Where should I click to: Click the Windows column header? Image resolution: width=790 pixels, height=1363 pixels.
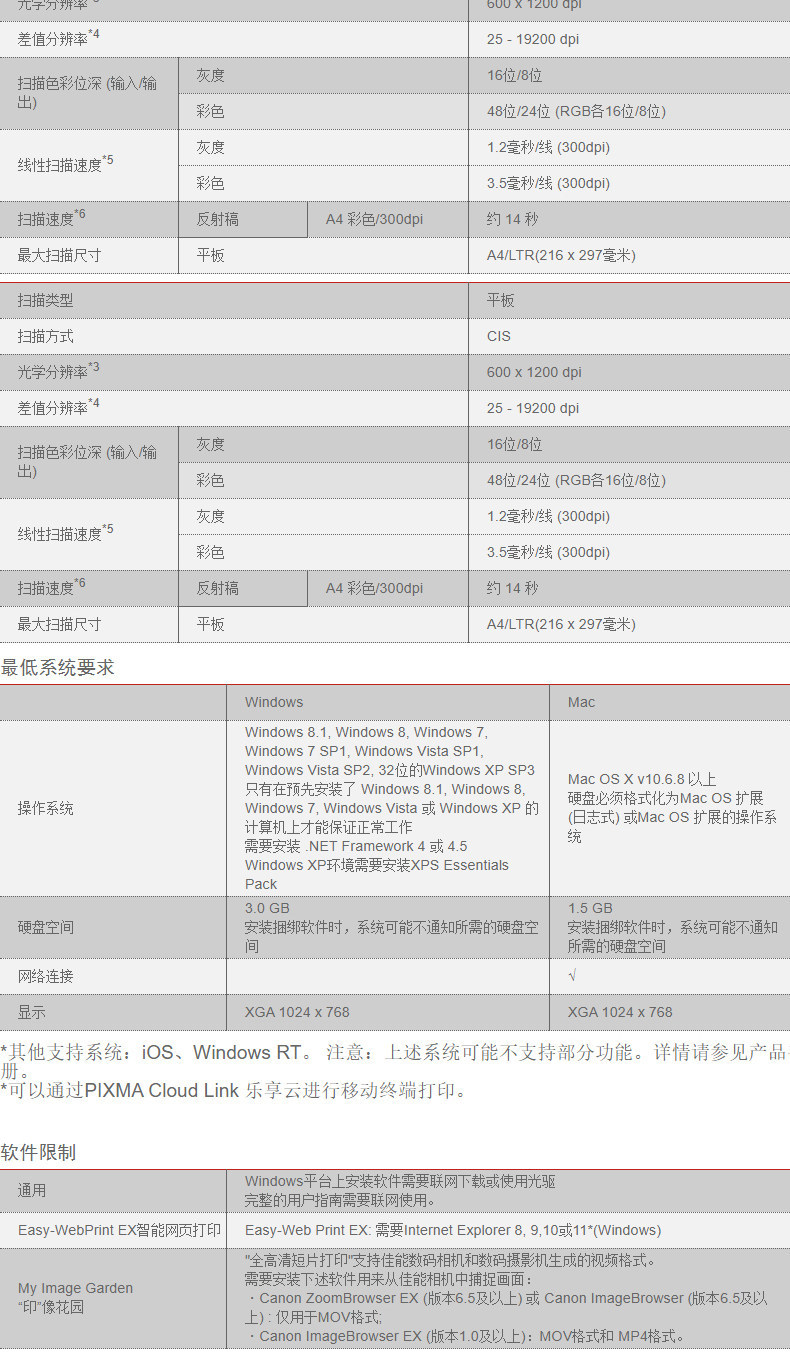pyautogui.click(x=274, y=703)
